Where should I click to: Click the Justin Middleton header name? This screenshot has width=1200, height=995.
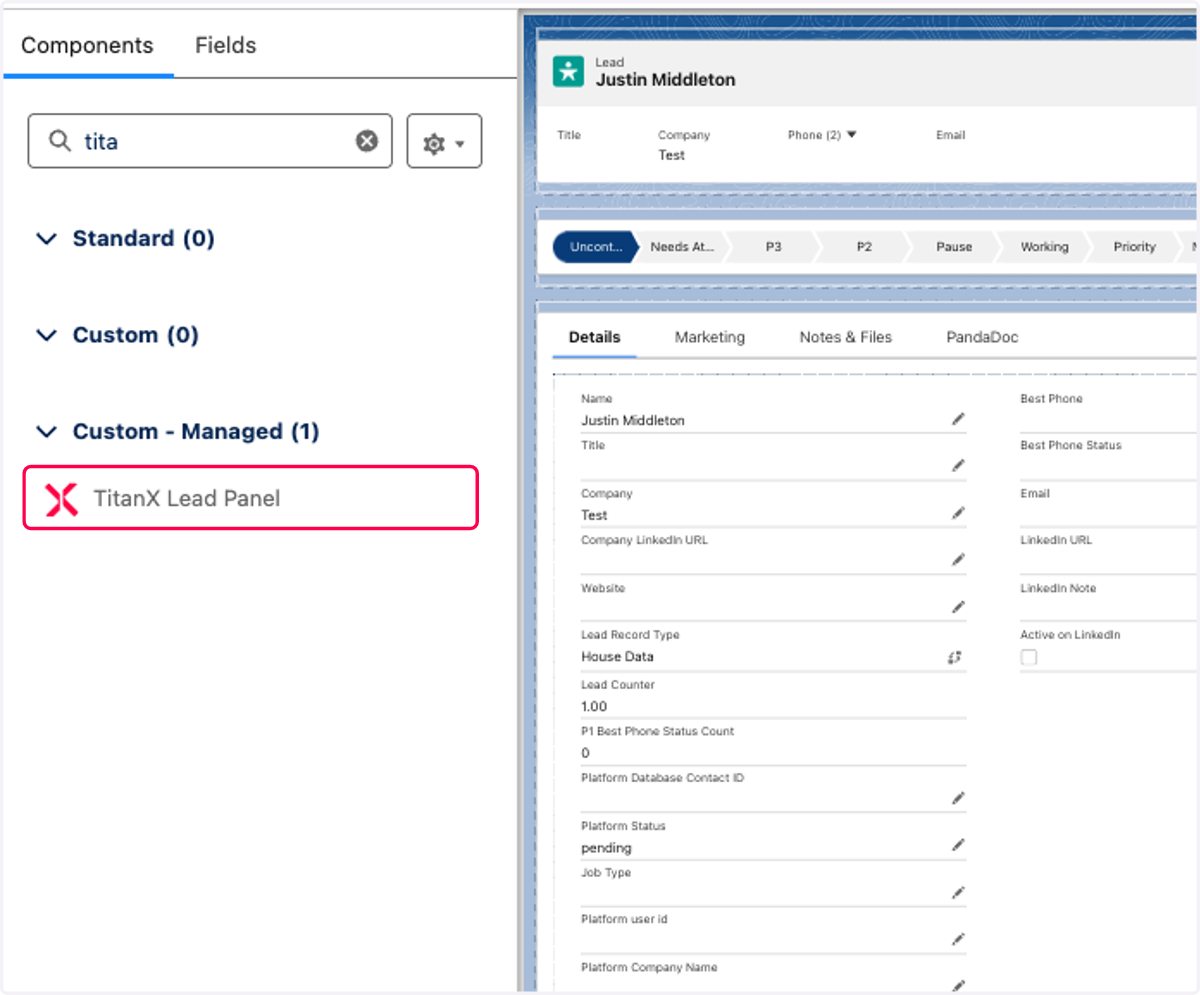click(665, 80)
